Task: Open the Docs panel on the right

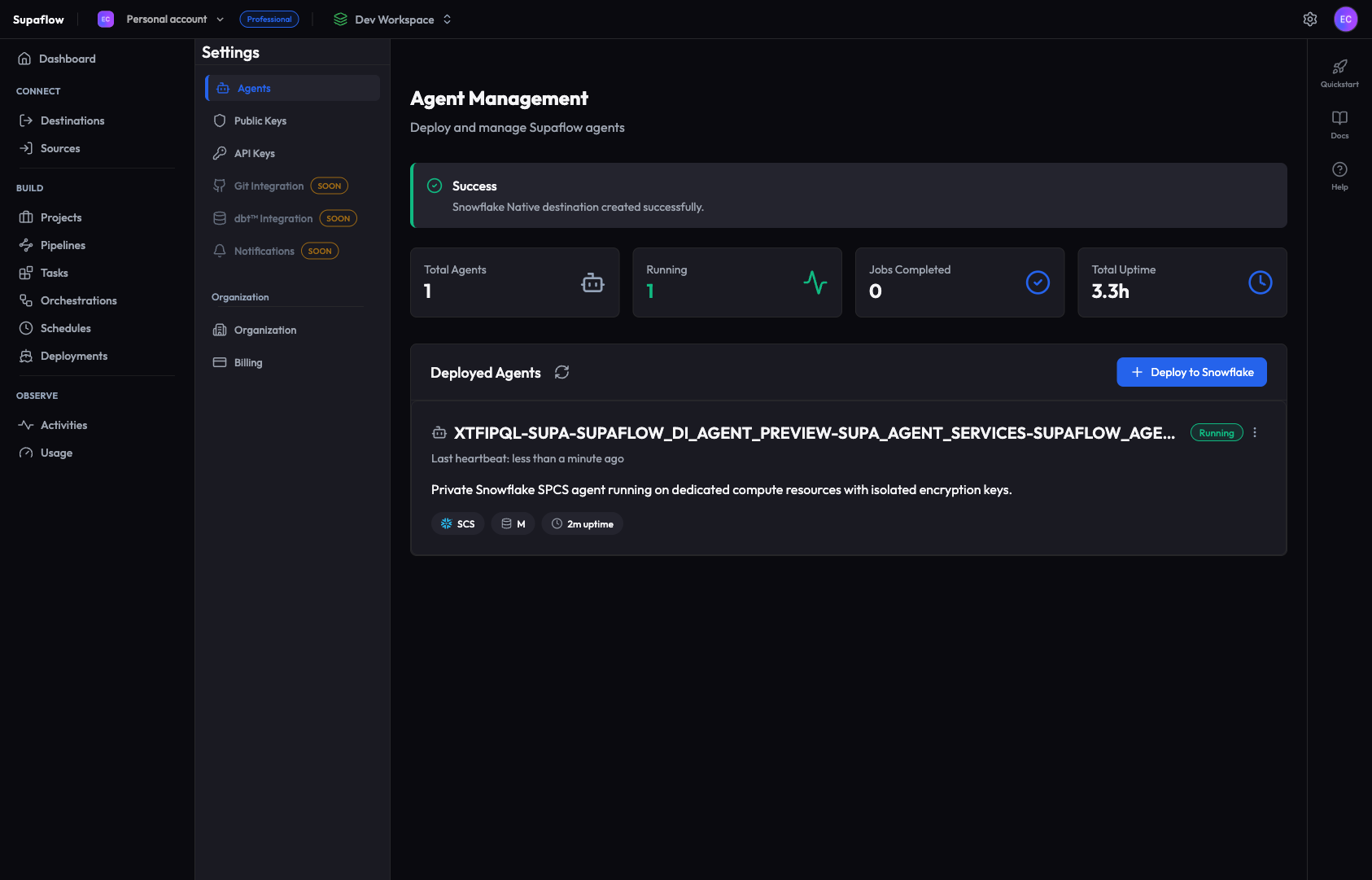Action: (1339, 118)
